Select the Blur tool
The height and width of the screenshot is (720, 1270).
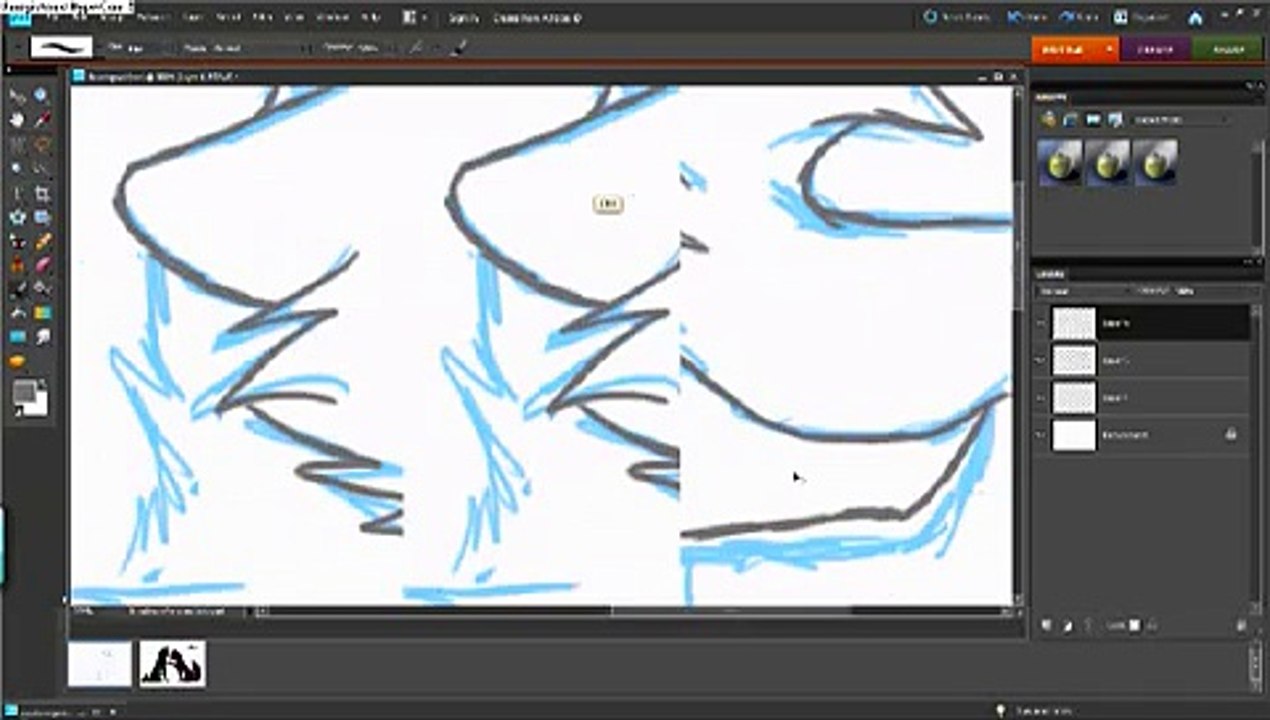tap(41, 339)
